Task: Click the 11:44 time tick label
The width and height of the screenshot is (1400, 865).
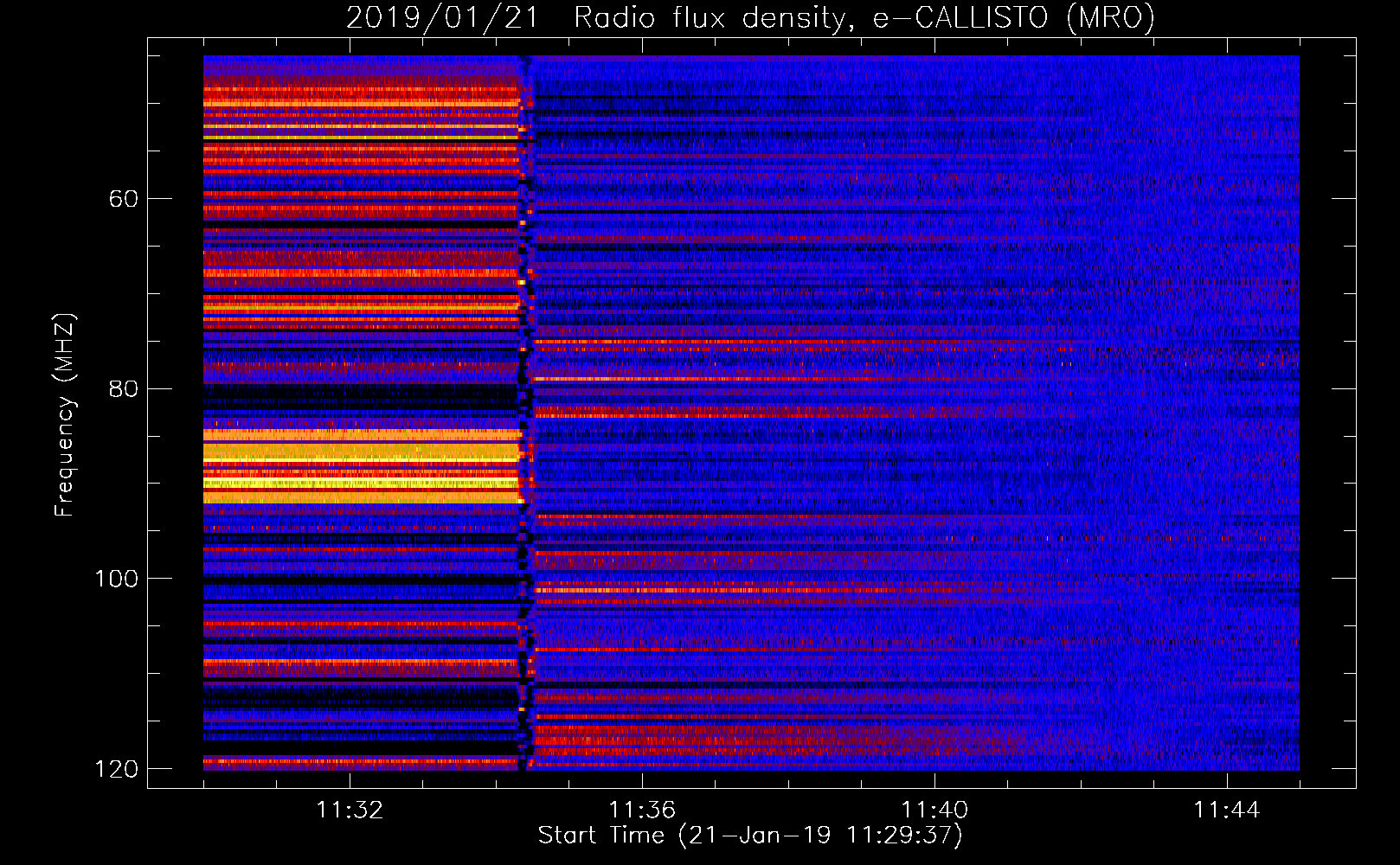Action: tap(1227, 811)
